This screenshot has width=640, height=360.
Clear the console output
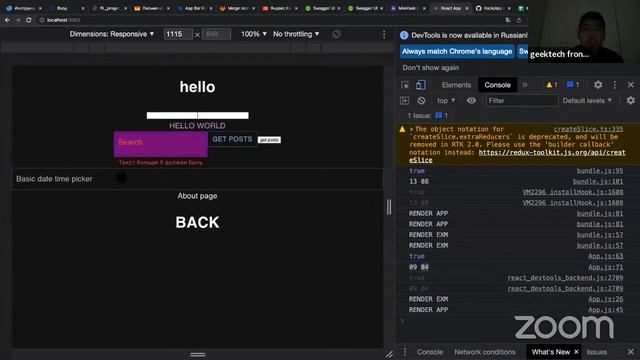(x=421, y=100)
